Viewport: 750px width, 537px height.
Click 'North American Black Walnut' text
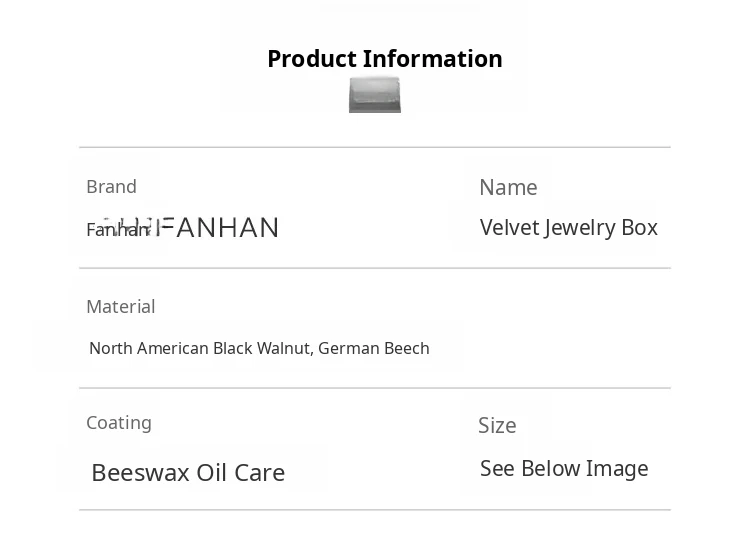[x=199, y=349]
